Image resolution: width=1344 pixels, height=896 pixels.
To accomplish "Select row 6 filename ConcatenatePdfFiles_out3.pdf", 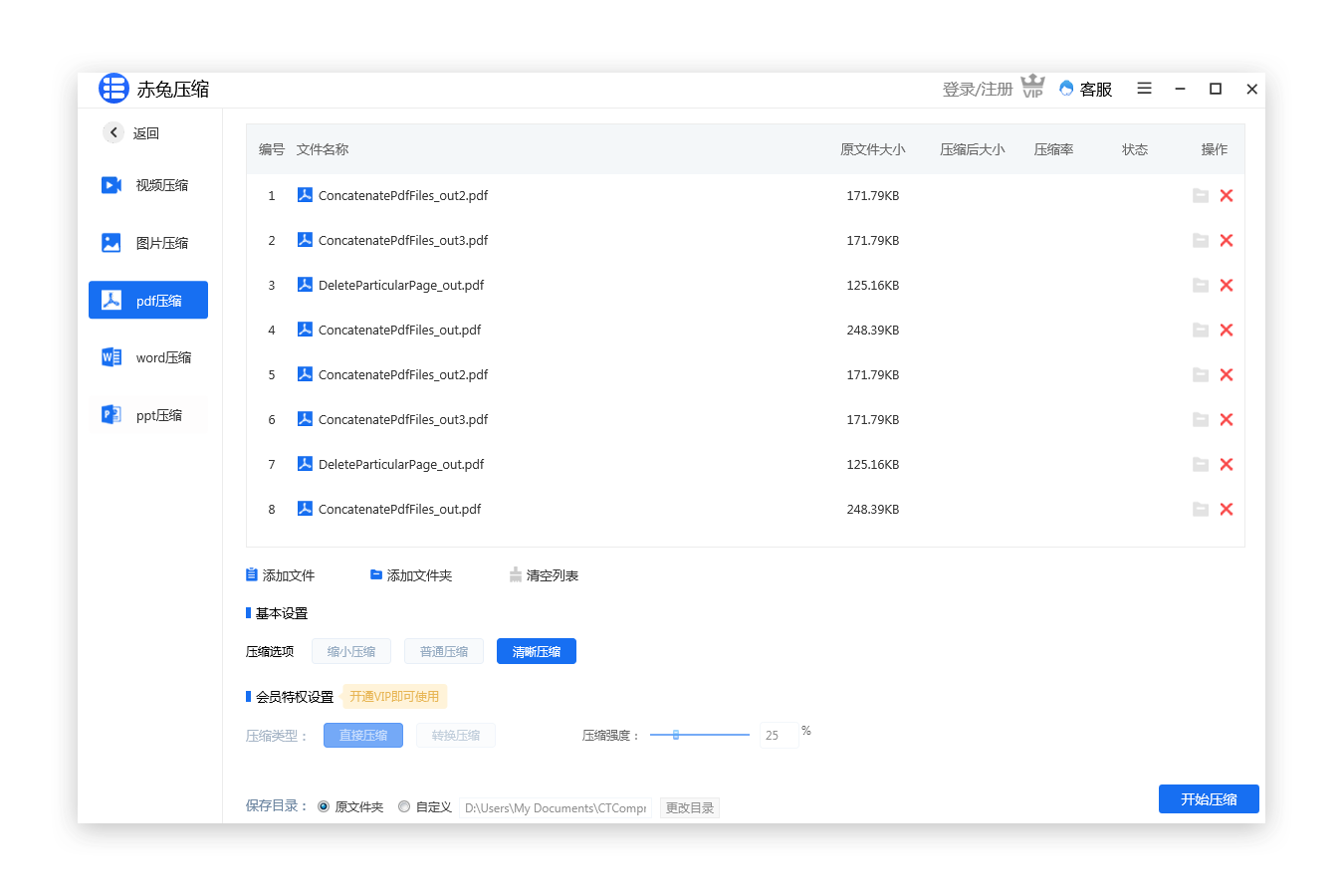I will (x=403, y=419).
